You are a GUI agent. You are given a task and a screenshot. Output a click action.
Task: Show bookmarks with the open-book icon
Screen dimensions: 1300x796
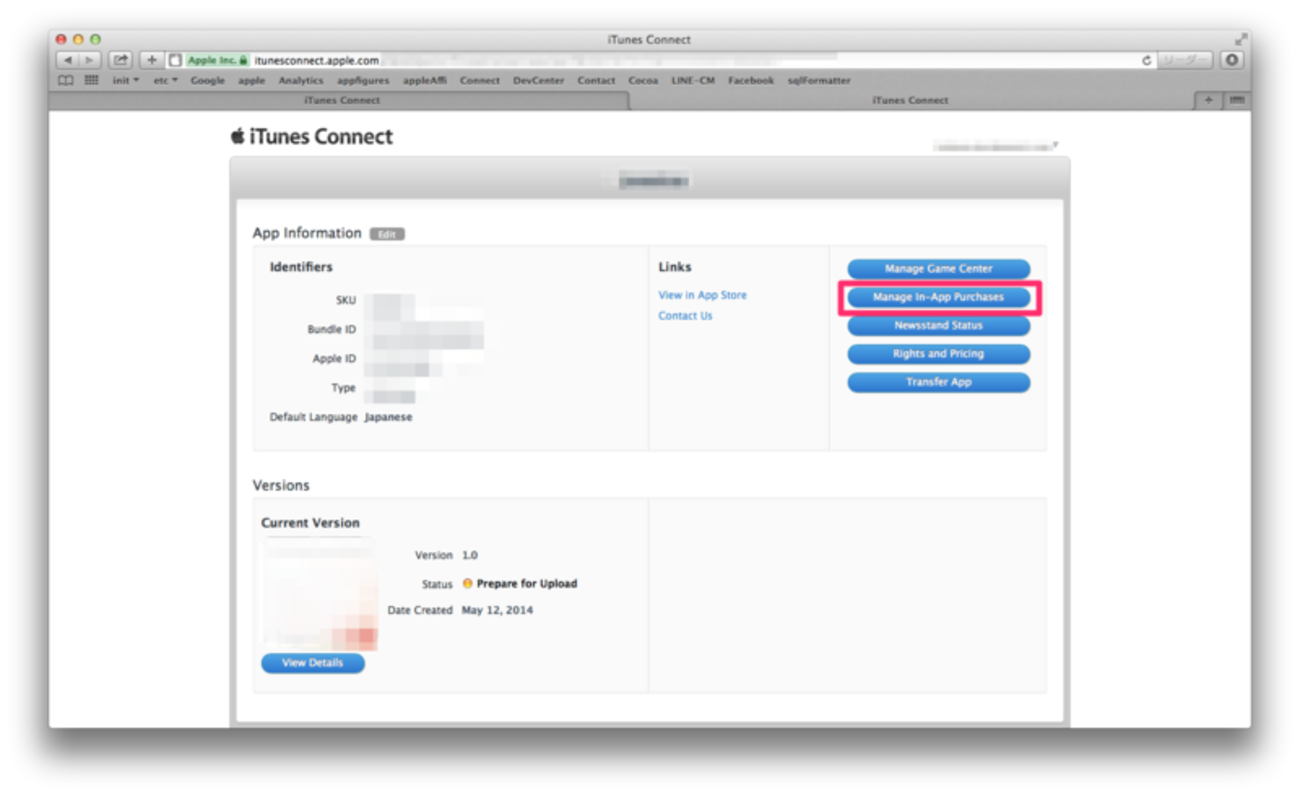pyautogui.click(x=66, y=80)
